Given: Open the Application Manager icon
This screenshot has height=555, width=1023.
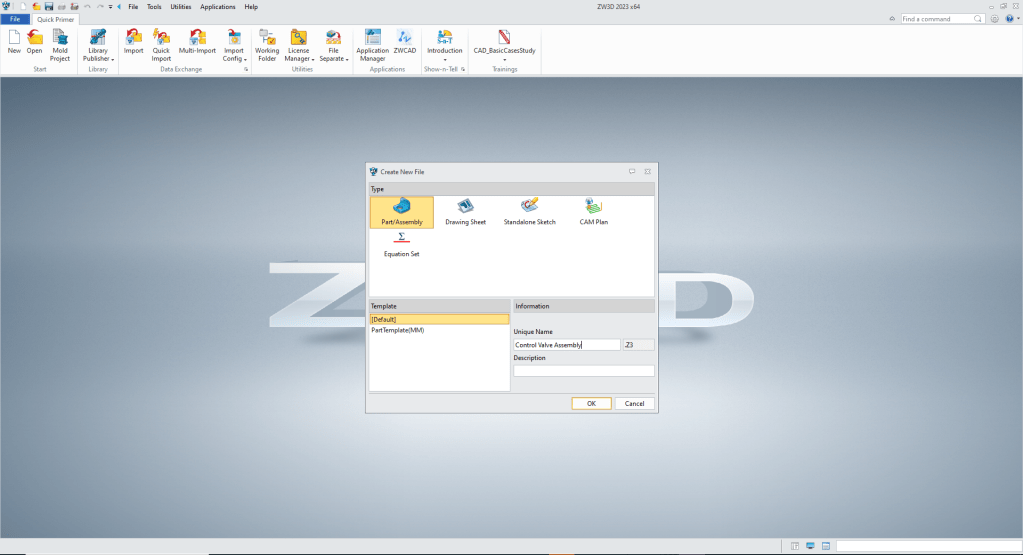Looking at the screenshot, I should 372,37.
